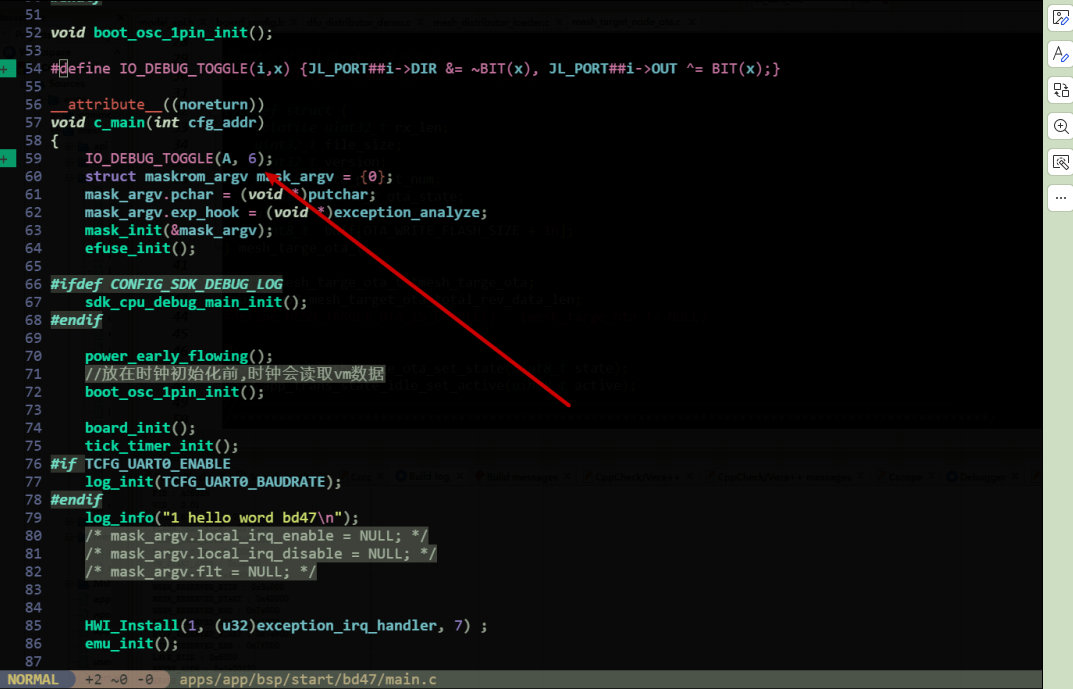1073x689 pixels.
Task: Click tick_timer_init() call on line 75
Action: click(161, 446)
